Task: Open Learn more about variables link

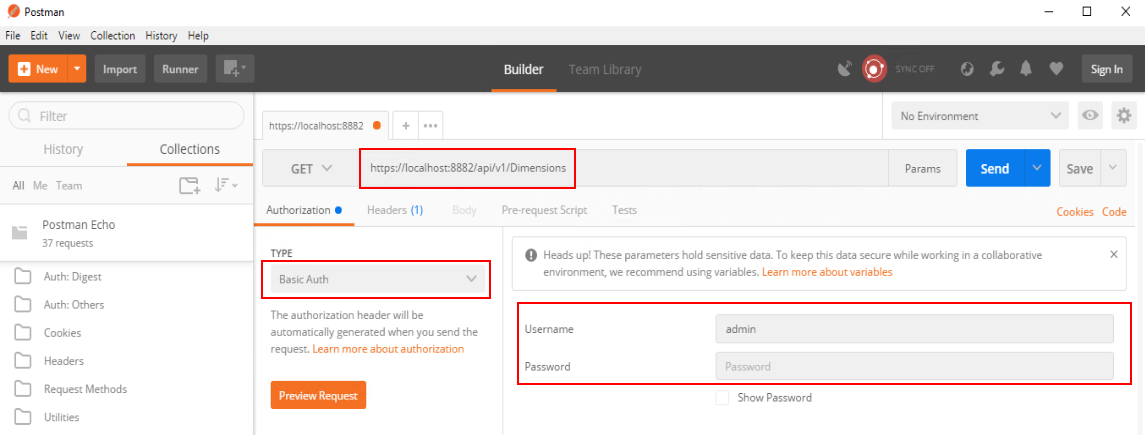Action: (827, 272)
